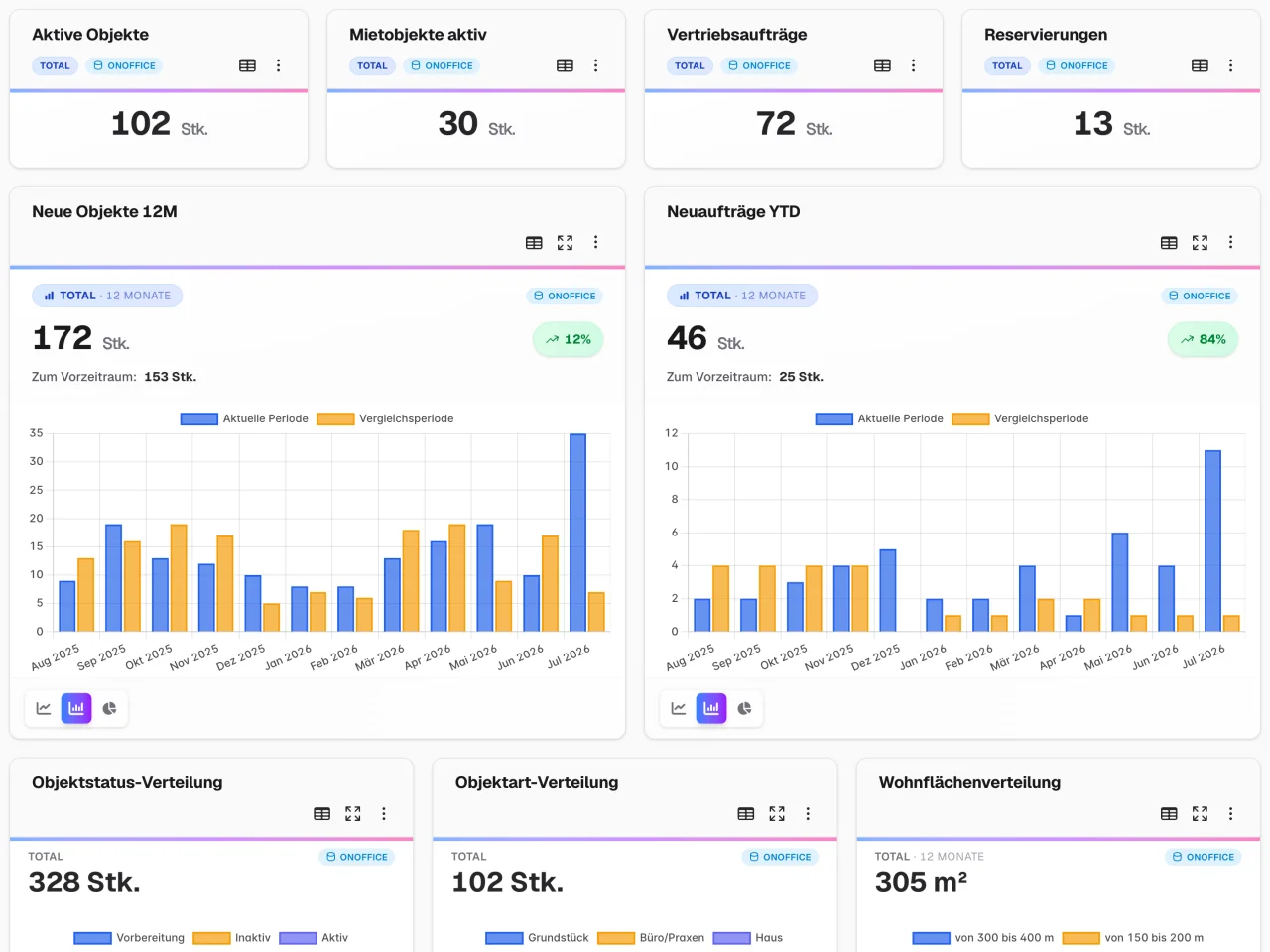Click table icon in Neue Objekte 12M panel
The height and width of the screenshot is (952, 1270).
(x=534, y=242)
